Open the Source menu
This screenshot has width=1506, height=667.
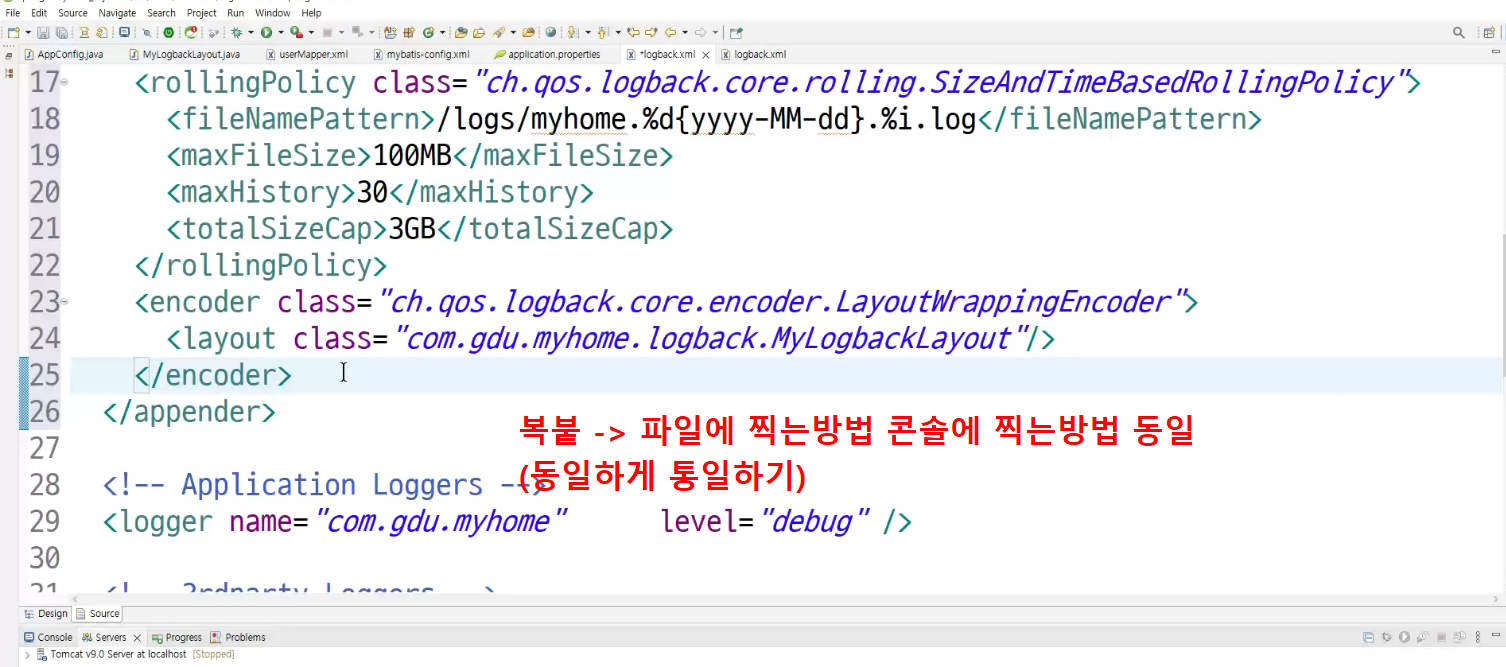tap(73, 13)
